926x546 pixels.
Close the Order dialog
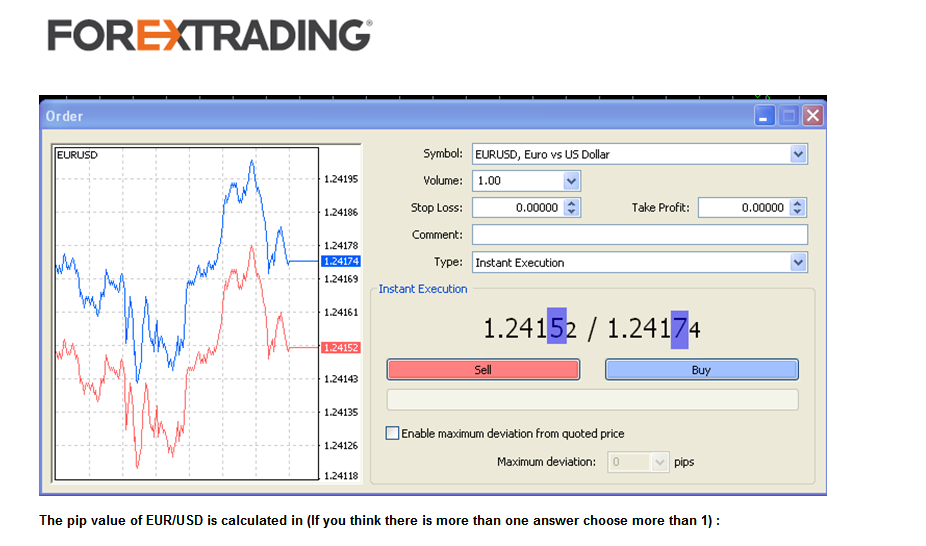click(x=812, y=116)
